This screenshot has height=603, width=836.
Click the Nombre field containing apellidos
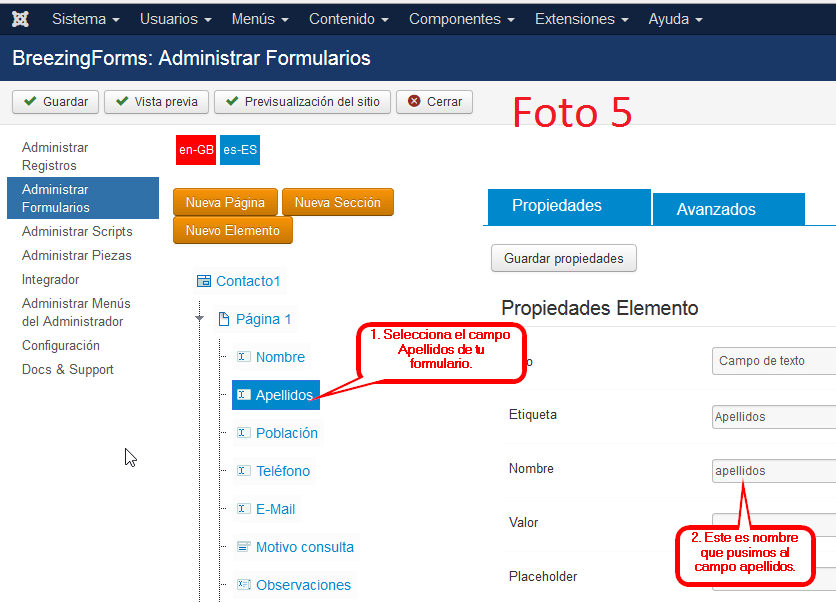tap(774, 470)
